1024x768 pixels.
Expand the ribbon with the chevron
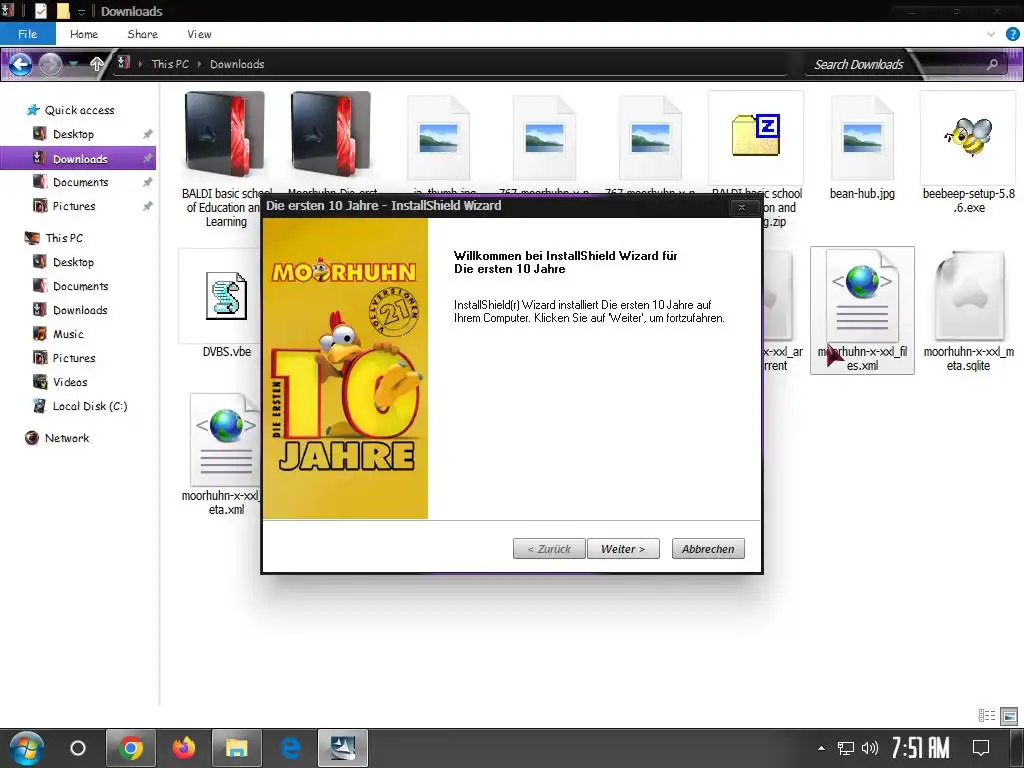coord(991,34)
